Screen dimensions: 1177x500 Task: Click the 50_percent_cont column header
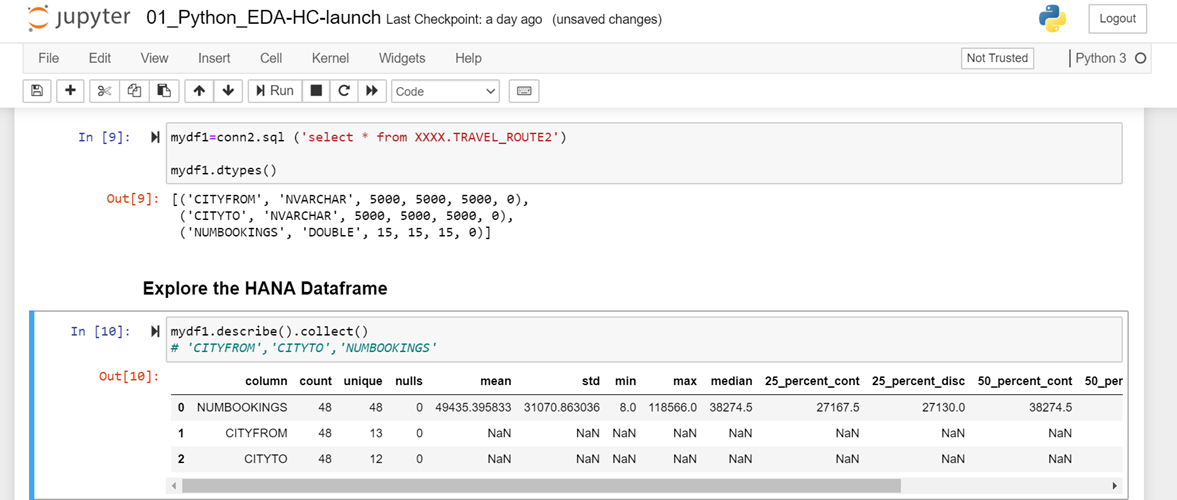(x=1025, y=381)
